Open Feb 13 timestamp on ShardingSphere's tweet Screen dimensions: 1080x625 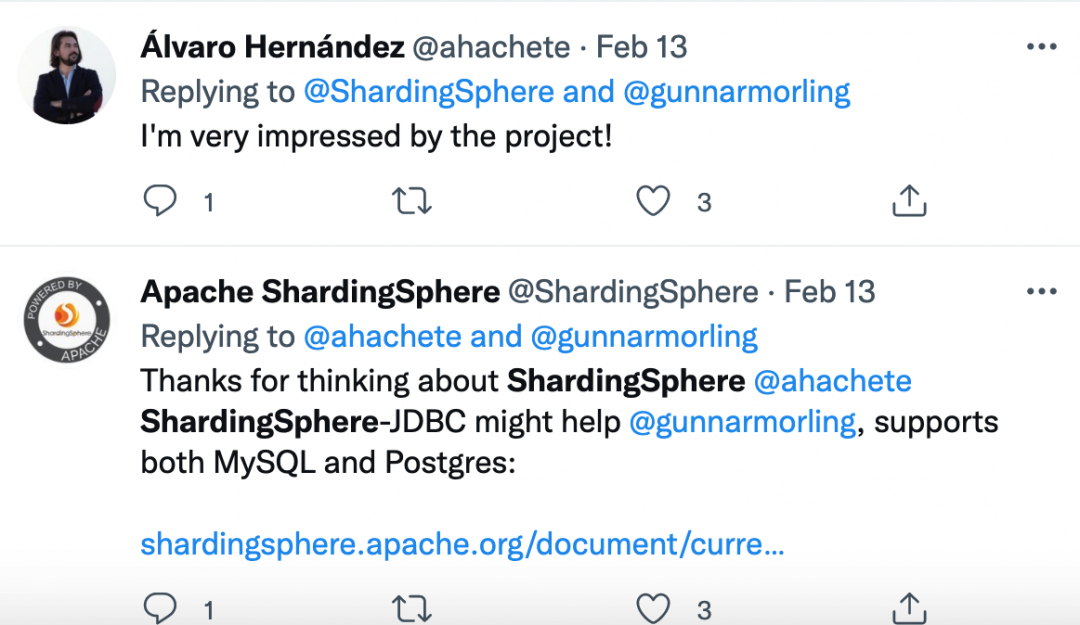pos(830,292)
